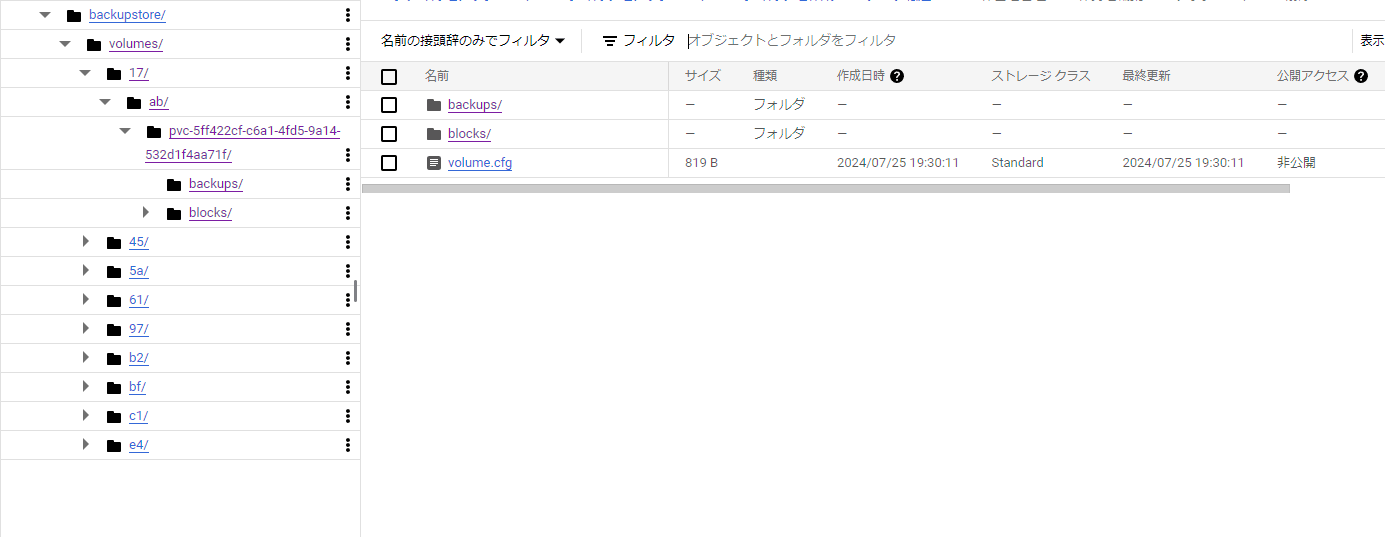Expand the bf/ tree node
This screenshot has width=1385, height=537.
pos(85,386)
